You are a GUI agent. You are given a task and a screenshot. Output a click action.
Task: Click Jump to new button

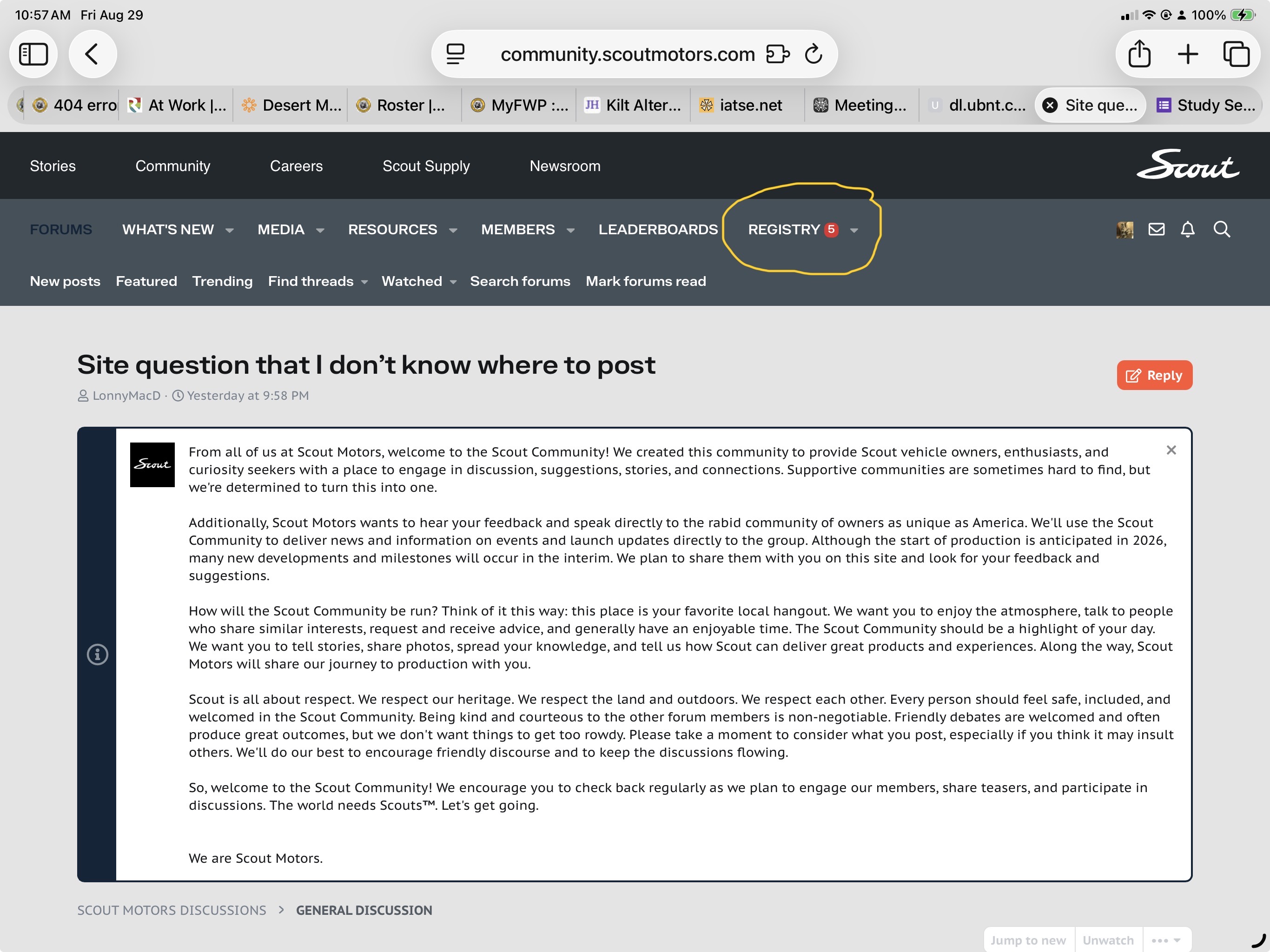1029,940
